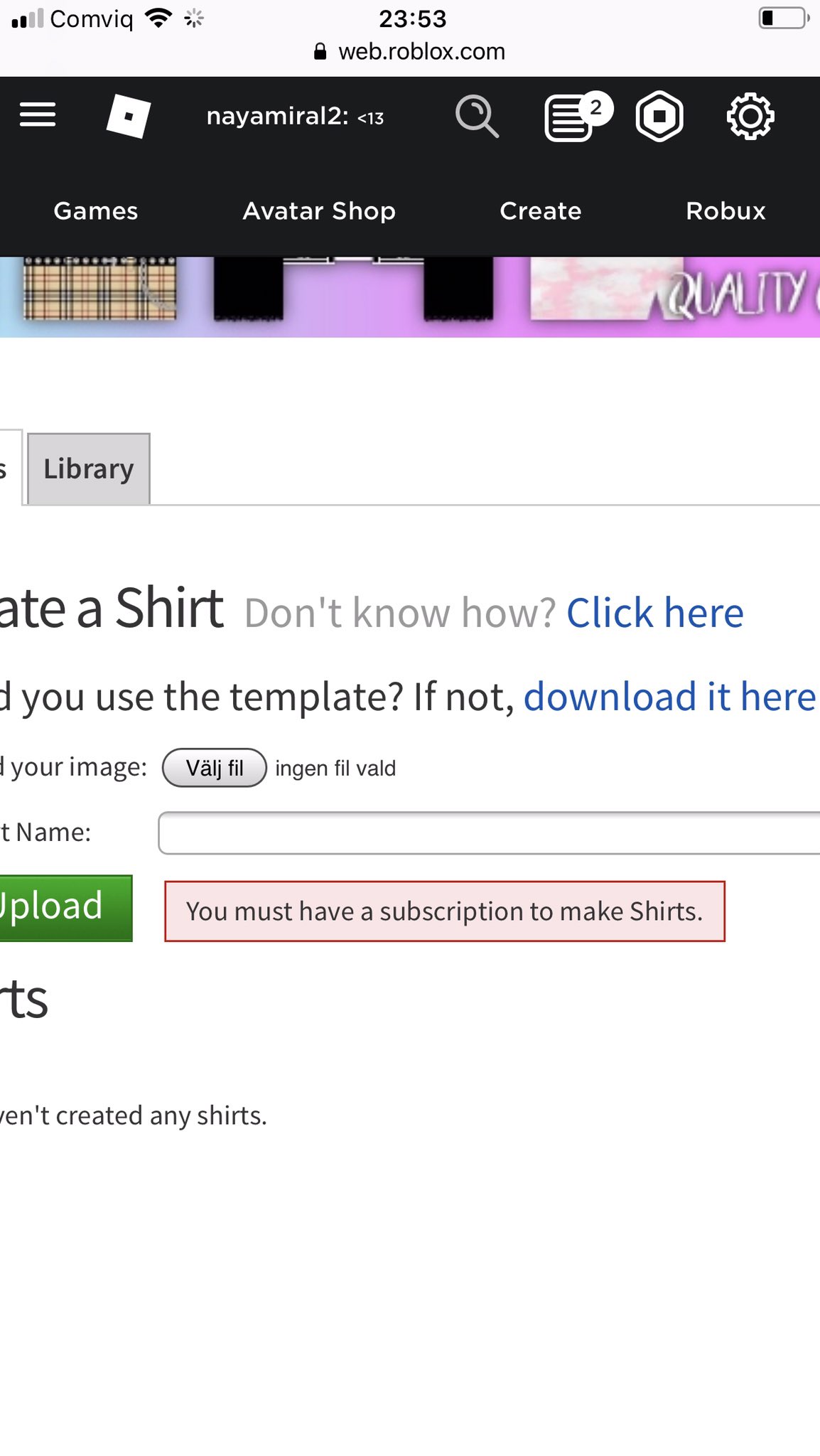
Task: Open the Avatar Shop menu item
Action: point(319,211)
